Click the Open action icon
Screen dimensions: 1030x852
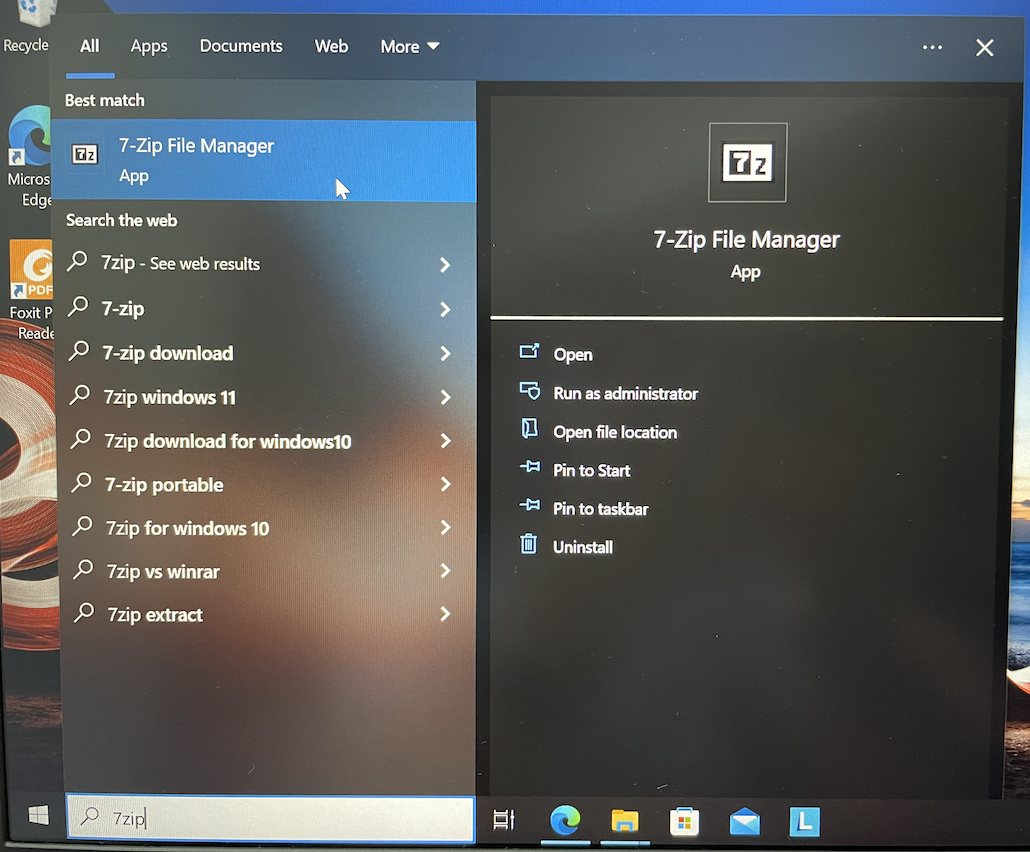[529, 352]
